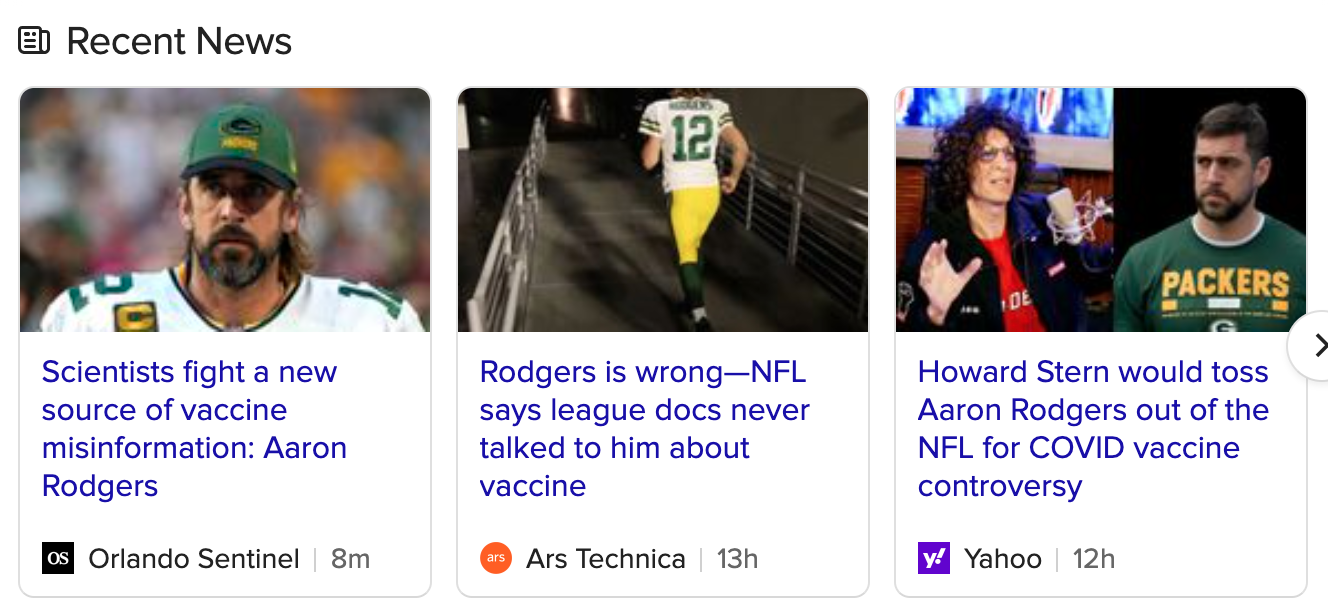Click the orange Ars Technica logo icon
Screen dimensions: 1328x612
click(x=496, y=558)
